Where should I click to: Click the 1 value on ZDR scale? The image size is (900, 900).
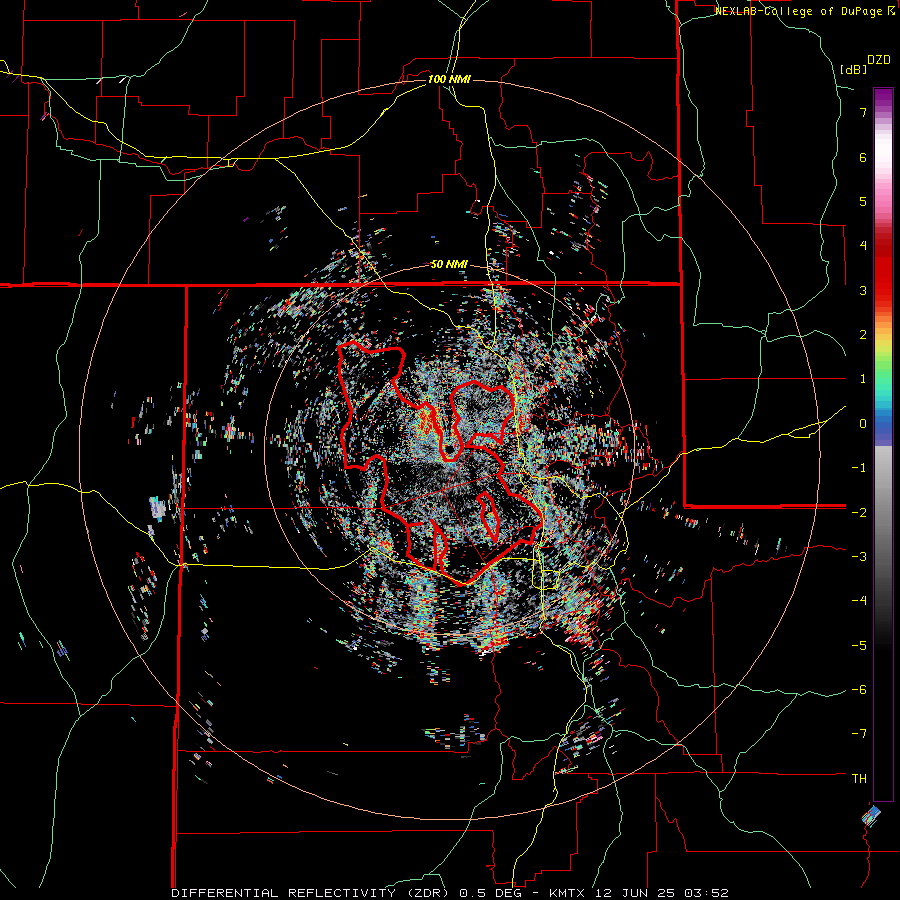point(863,379)
